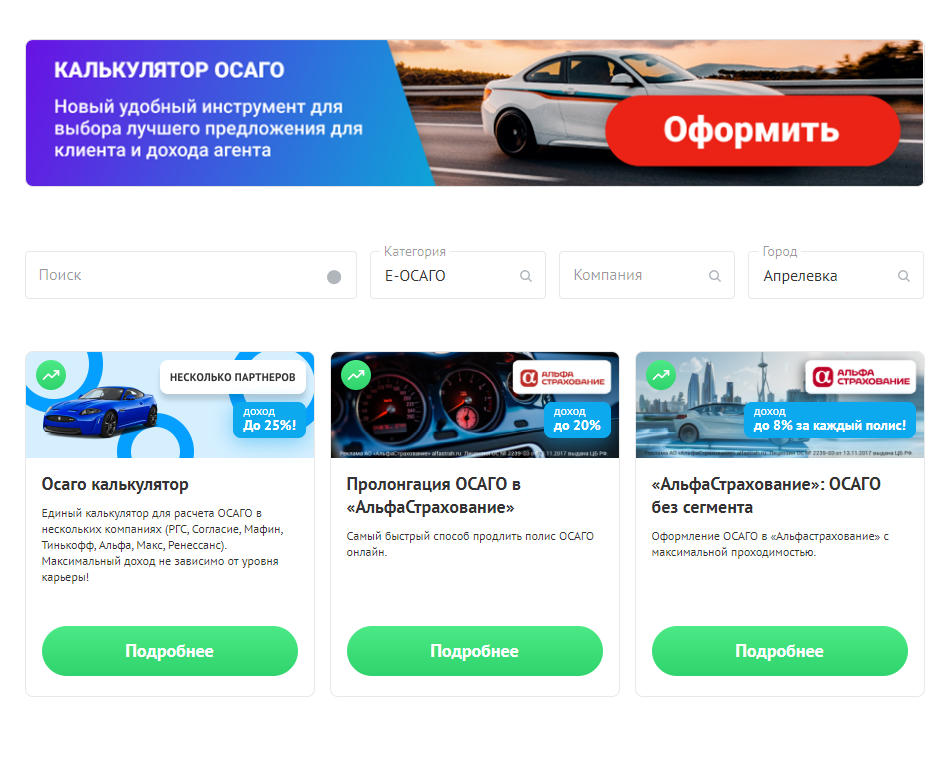Click Подробнее under ОСАГО без сегмента

780,651
